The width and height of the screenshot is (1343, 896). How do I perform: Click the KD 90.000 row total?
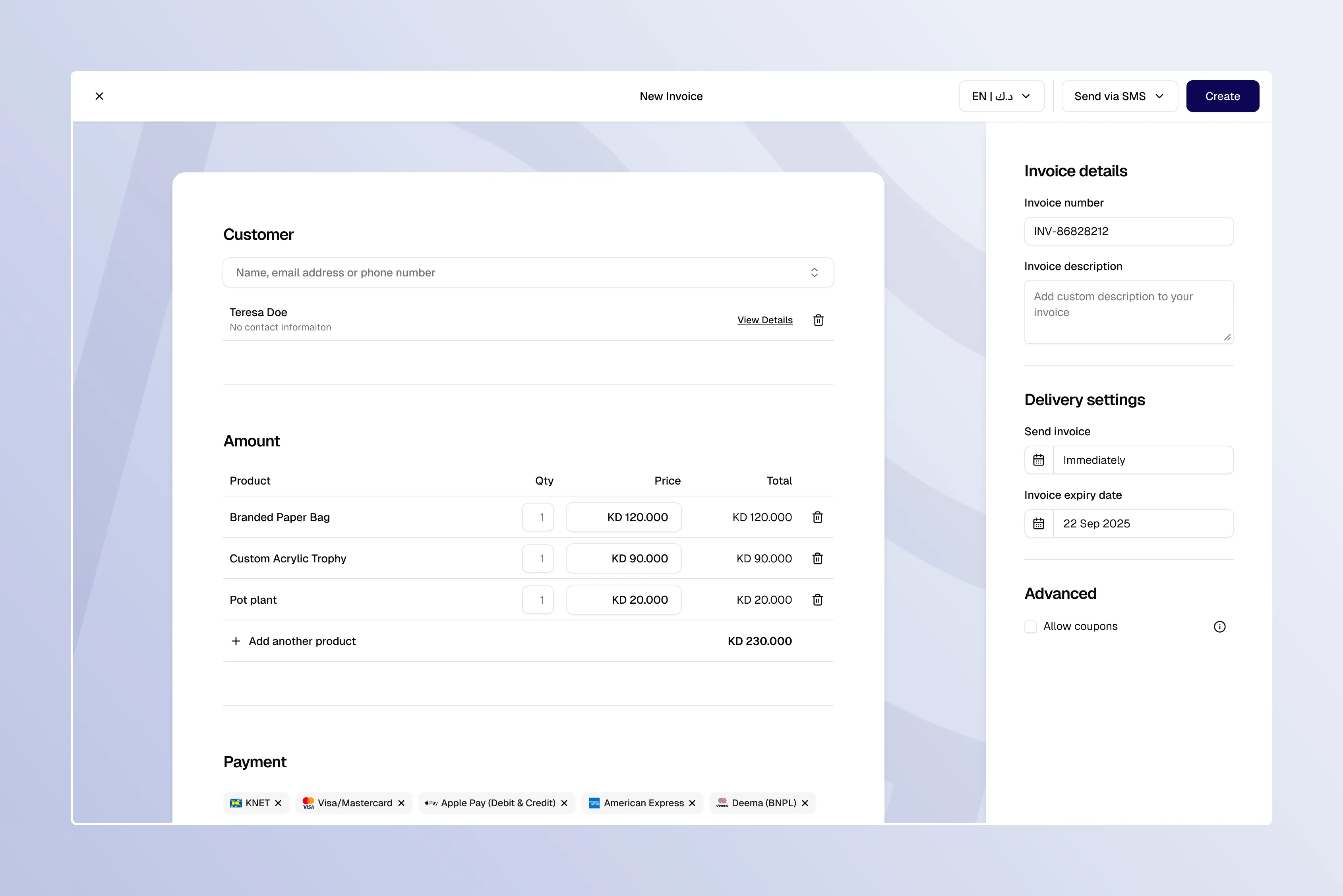coord(764,558)
